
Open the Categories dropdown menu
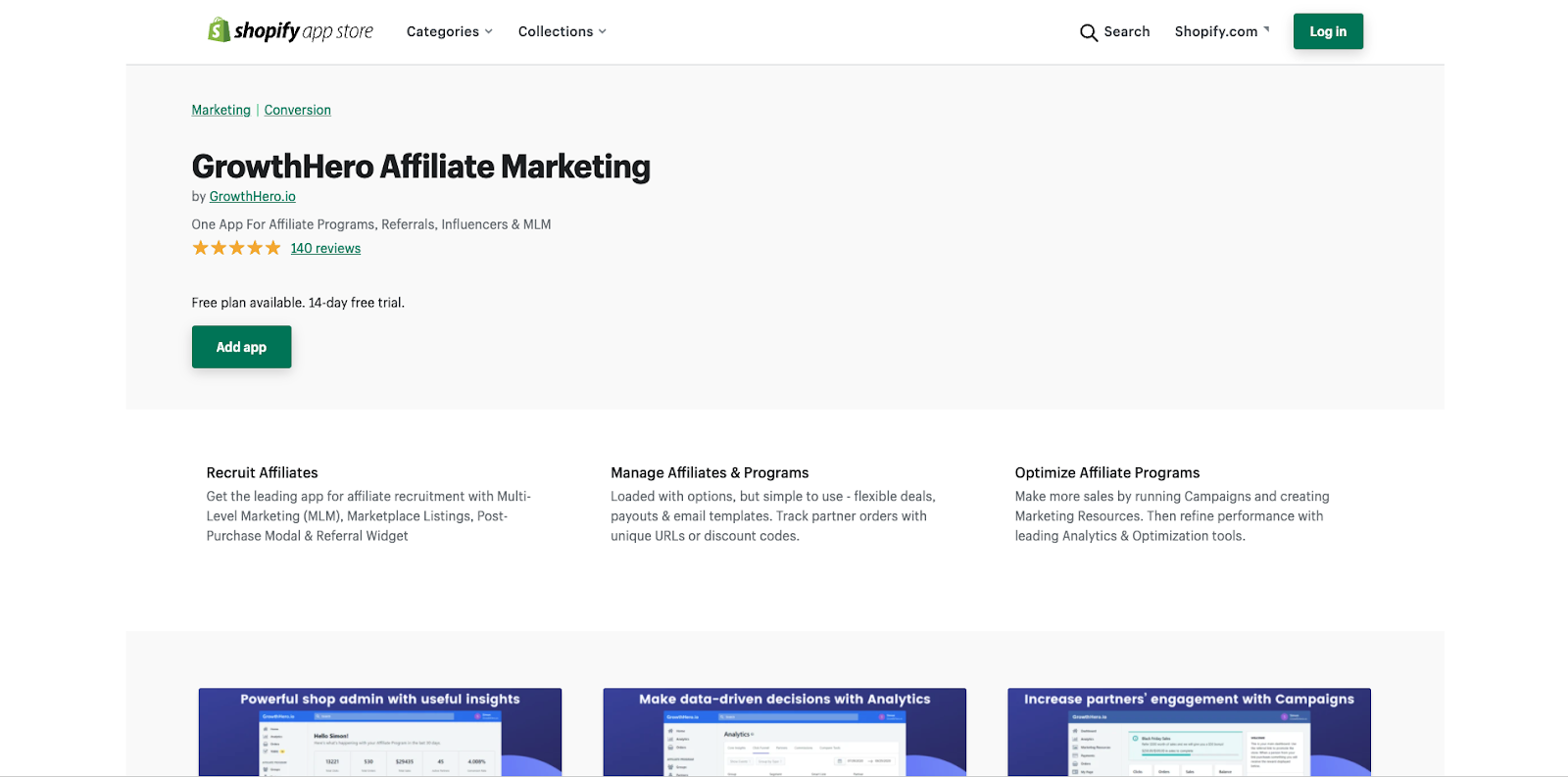pos(450,31)
